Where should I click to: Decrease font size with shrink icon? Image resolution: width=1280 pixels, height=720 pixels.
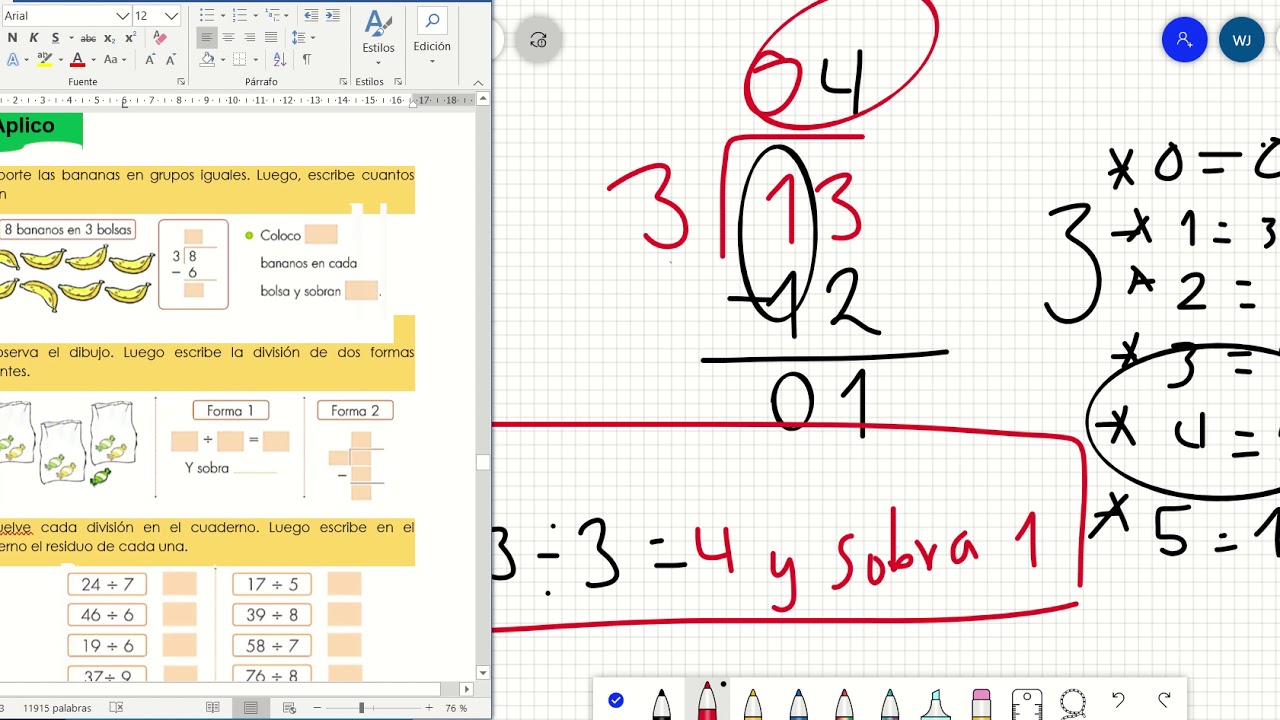click(170, 60)
